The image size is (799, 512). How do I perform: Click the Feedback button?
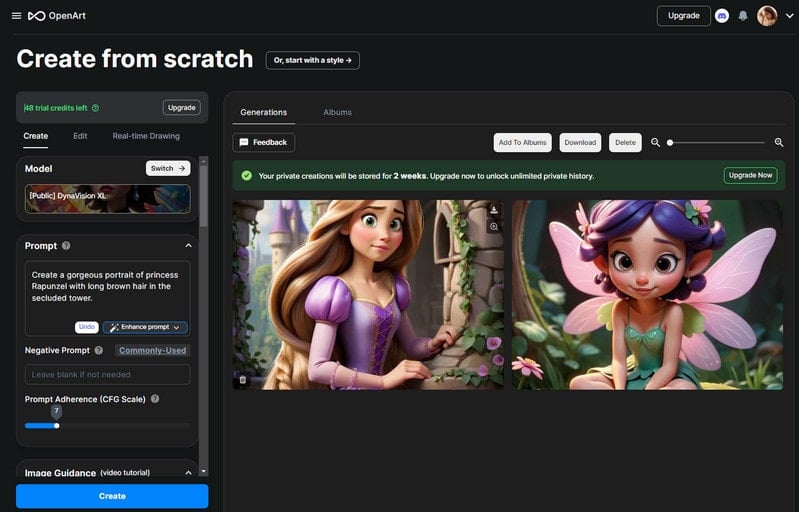point(263,142)
